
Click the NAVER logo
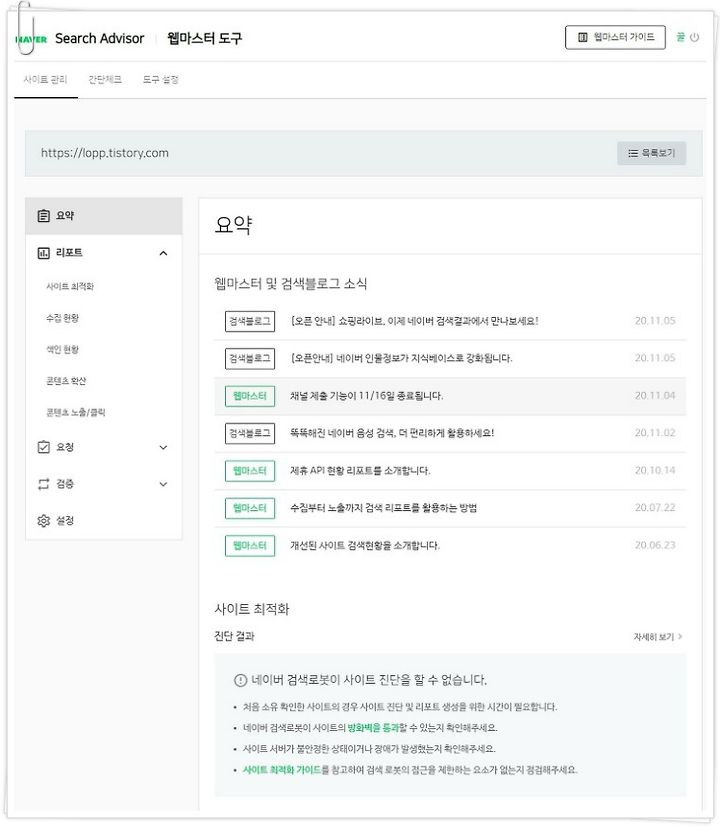coord(31,39)
